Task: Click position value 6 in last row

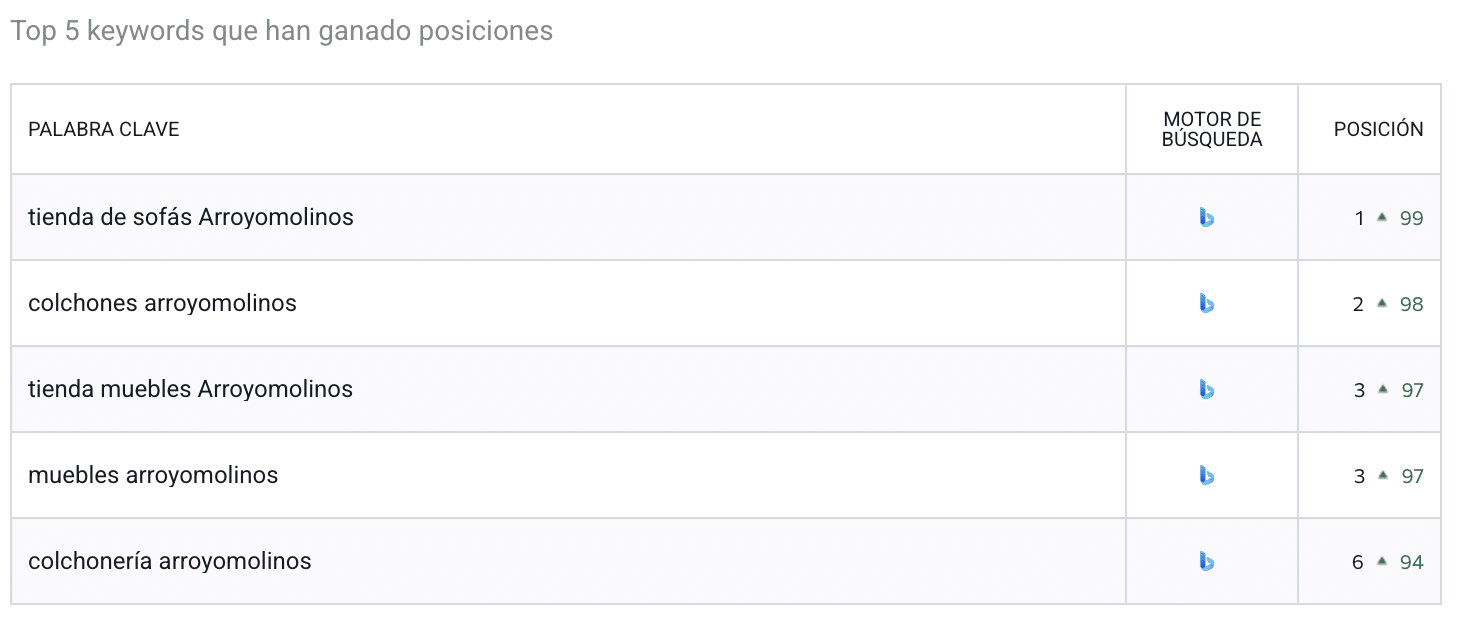Action: tap(1358, 562)
